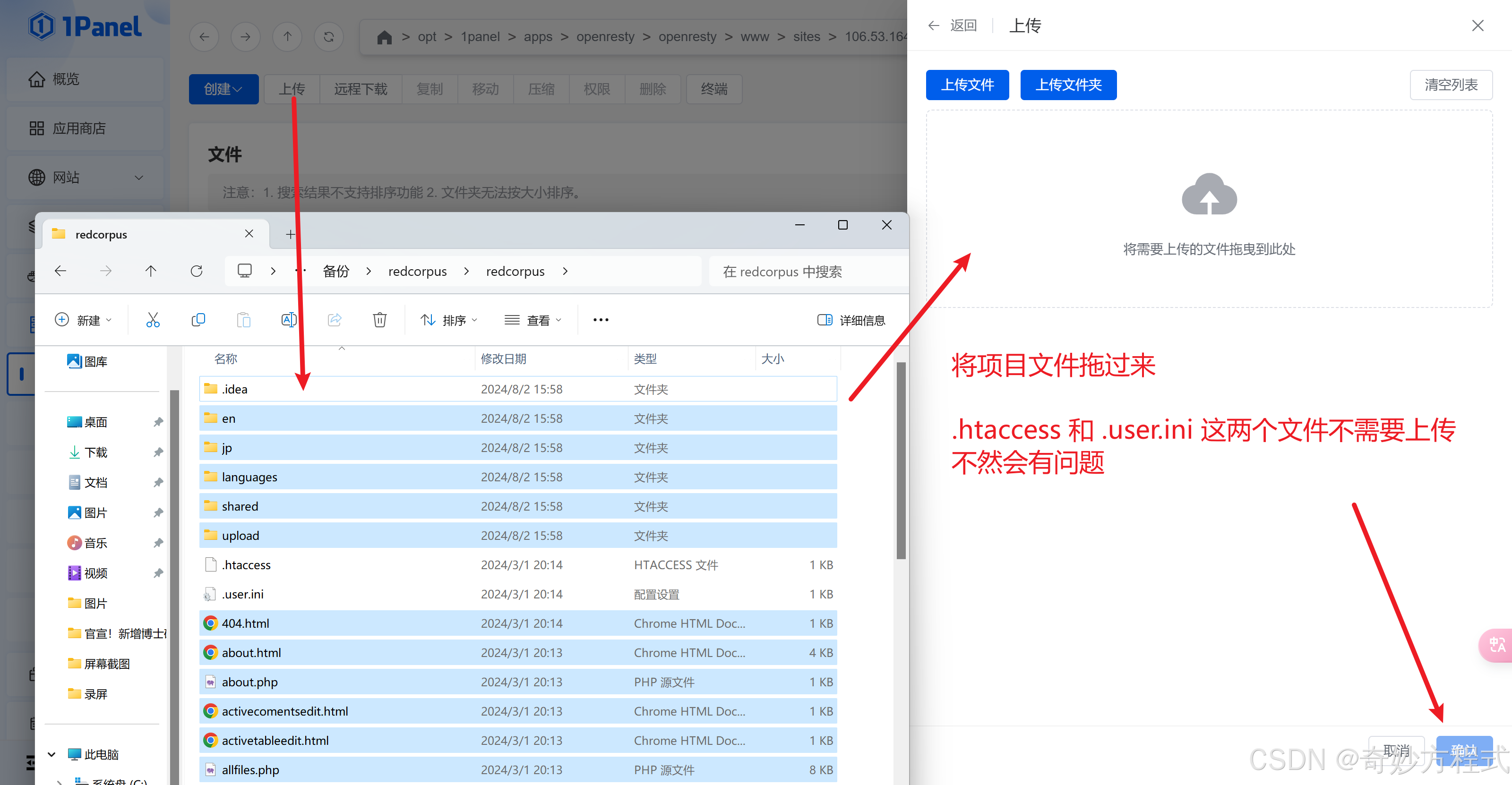Open the 新建 dropdown in Explorer

click(x=83, y=320)
